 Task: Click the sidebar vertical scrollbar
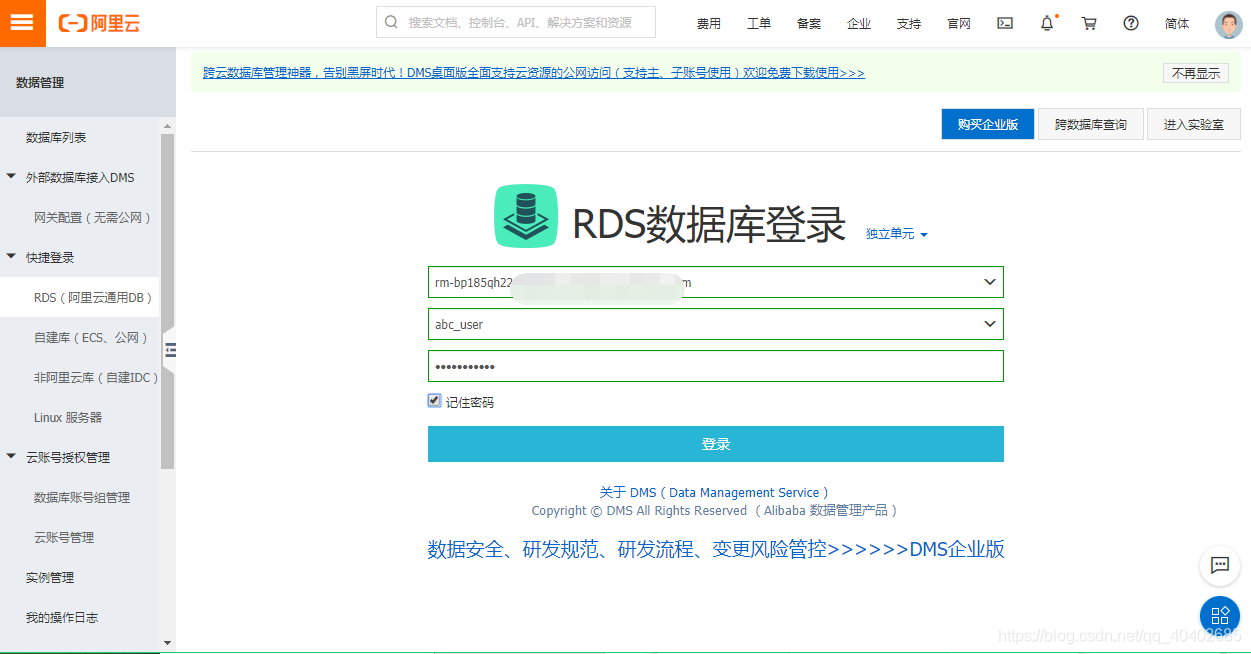[167, 300]
